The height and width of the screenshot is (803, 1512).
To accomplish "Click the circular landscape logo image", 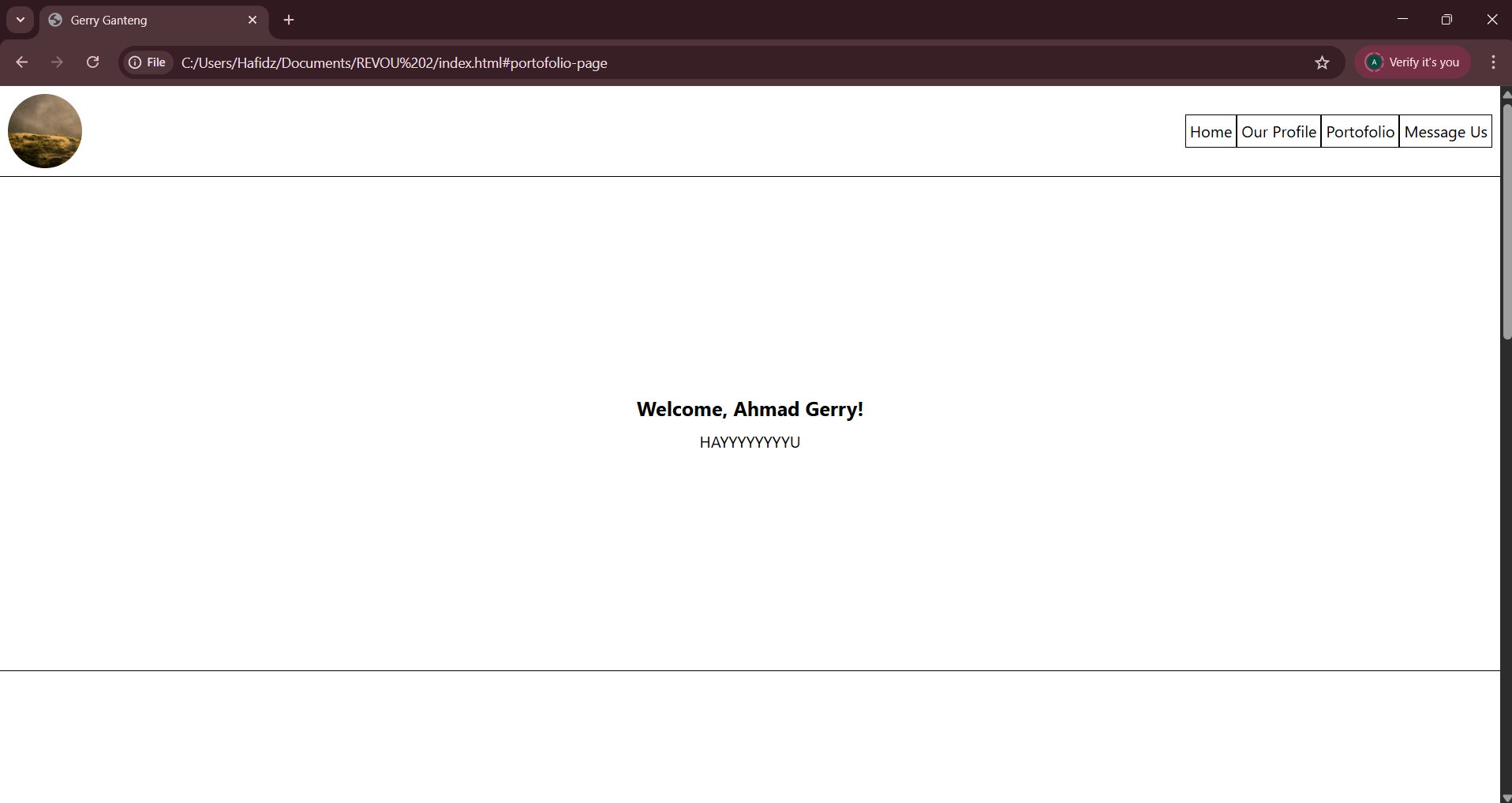I will pyautogui.click(x=45, y=131).
